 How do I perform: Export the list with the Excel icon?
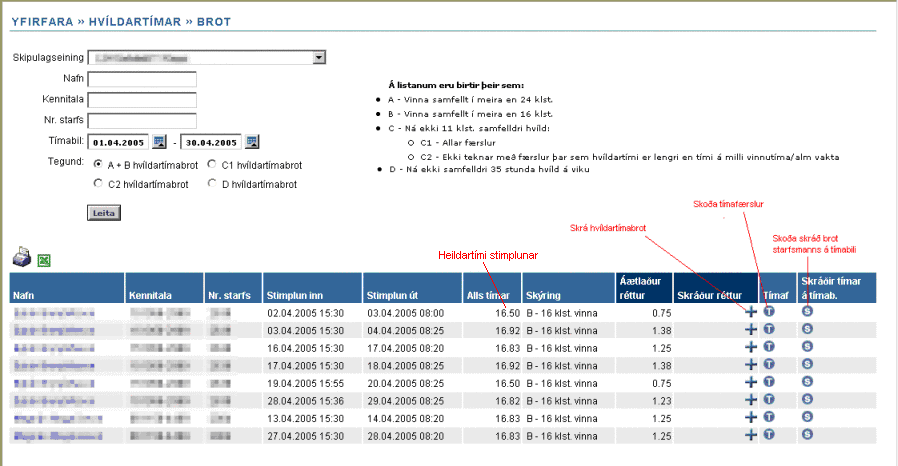(x=44, y=260)
